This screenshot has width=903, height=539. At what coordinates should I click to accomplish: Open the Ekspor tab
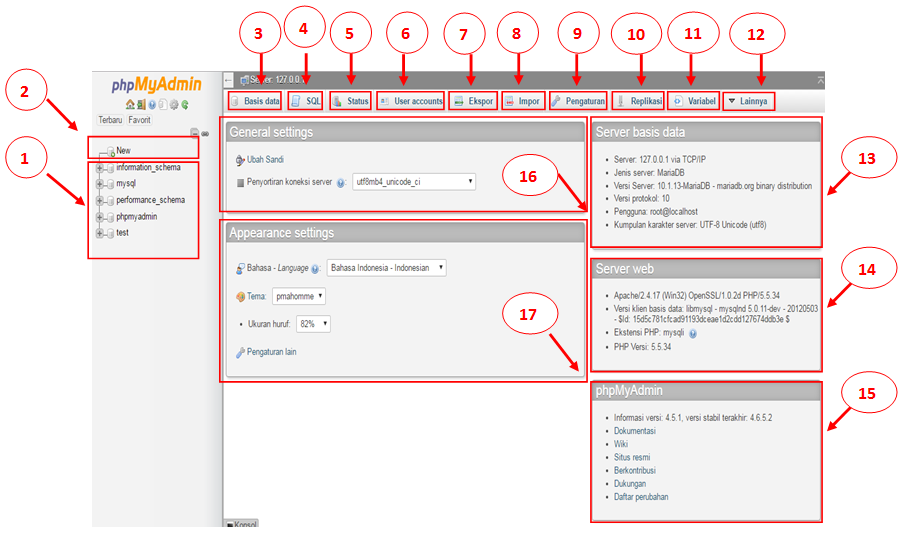[x=473, y=101]
